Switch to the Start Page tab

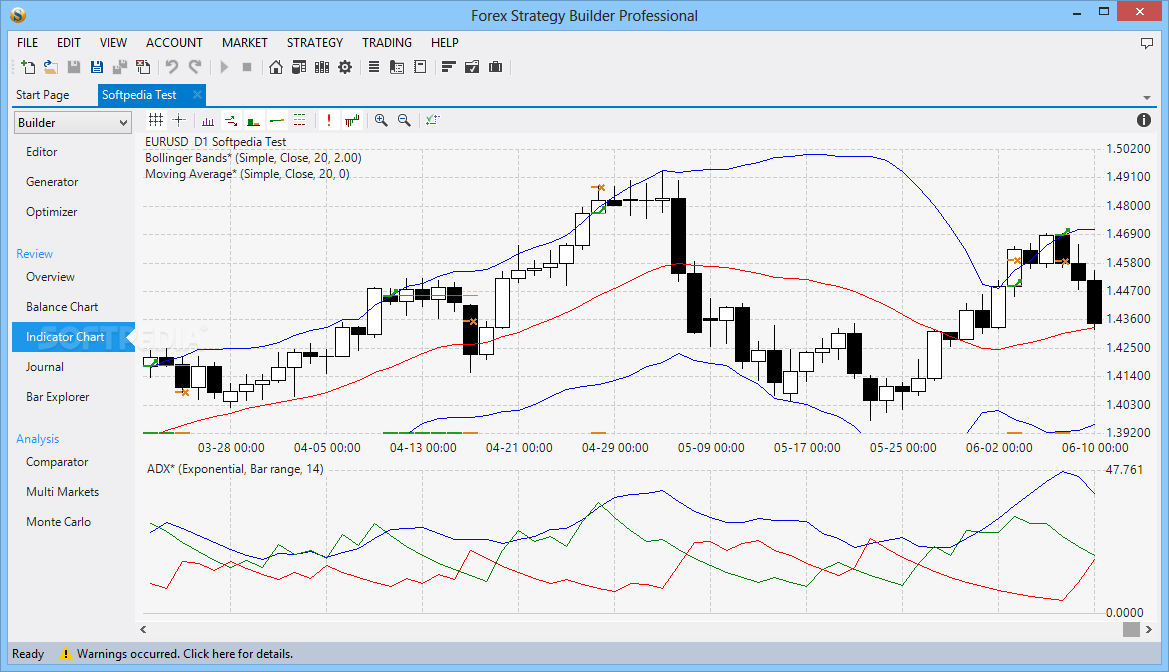point(42,95)
